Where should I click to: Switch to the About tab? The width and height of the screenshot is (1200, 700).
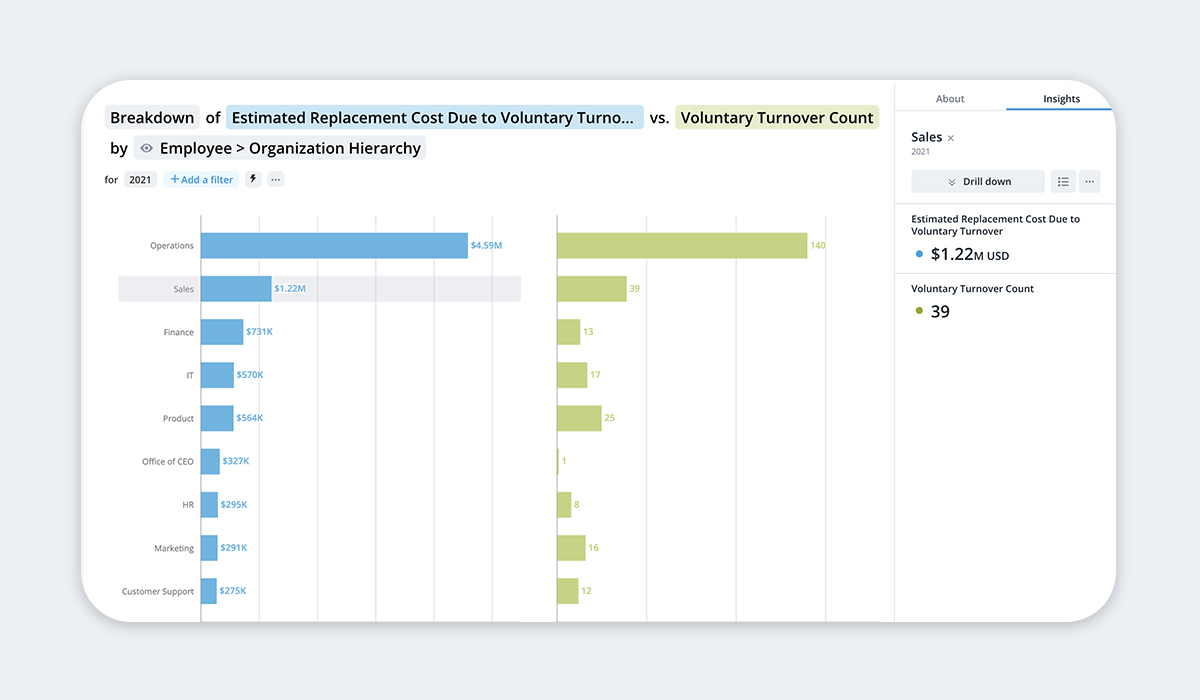tap(950, 99)
